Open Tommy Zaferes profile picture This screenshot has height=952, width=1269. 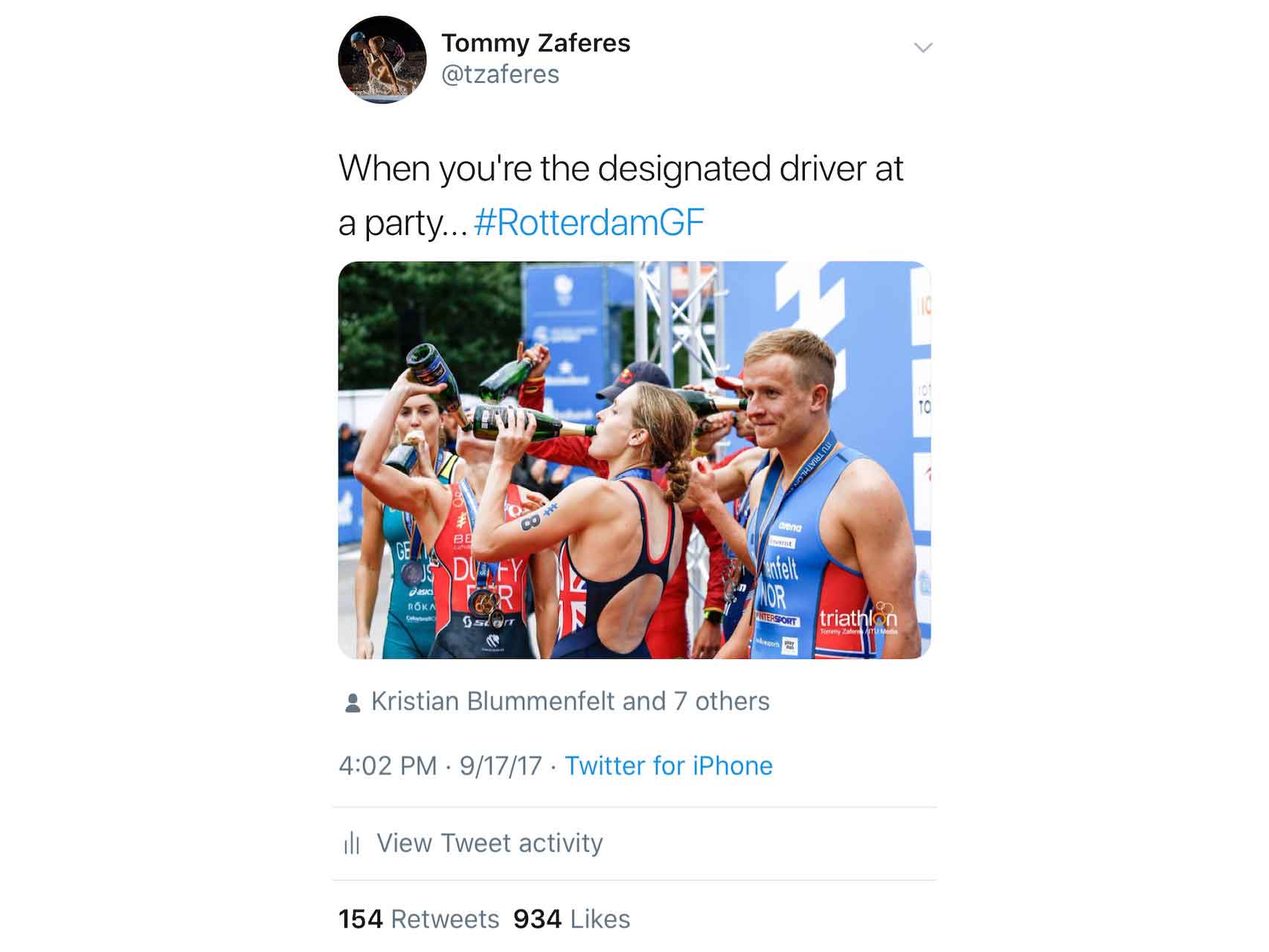[x=382, y=59]
